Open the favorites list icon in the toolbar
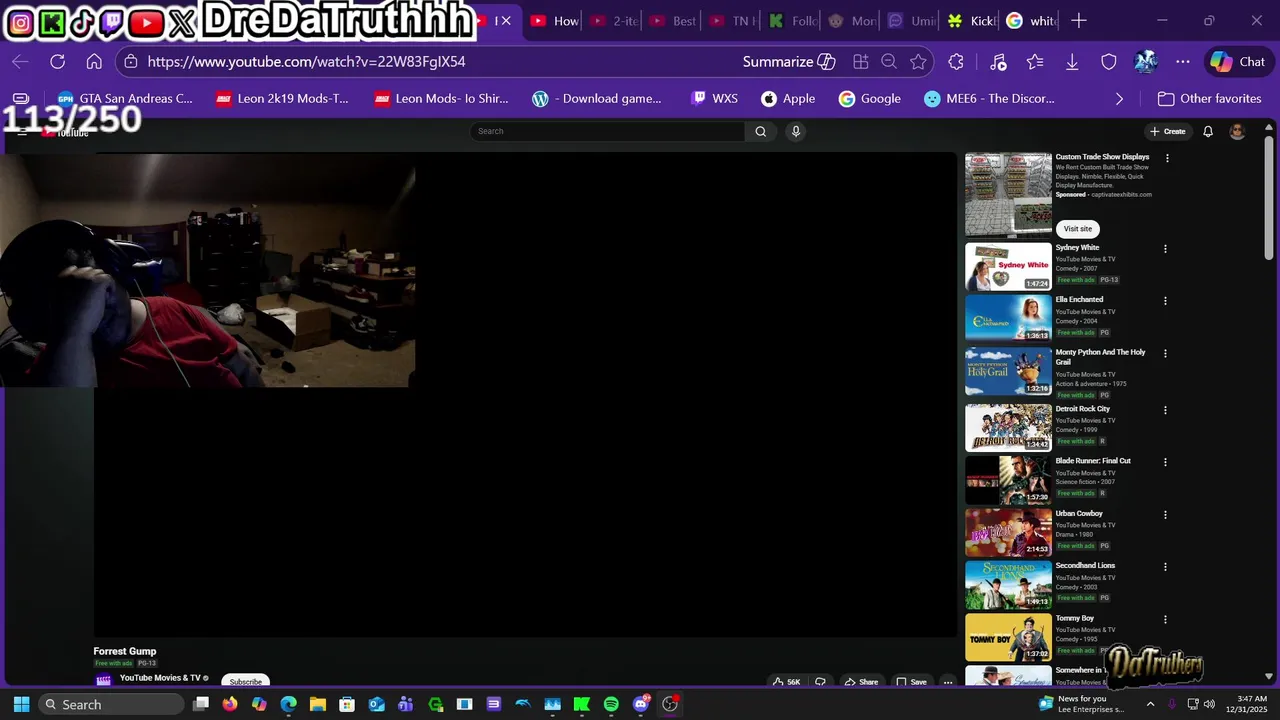Image resolution: width=1280 pixels, height=720 pixels. pyautogui.click(x=1035, y=62)
